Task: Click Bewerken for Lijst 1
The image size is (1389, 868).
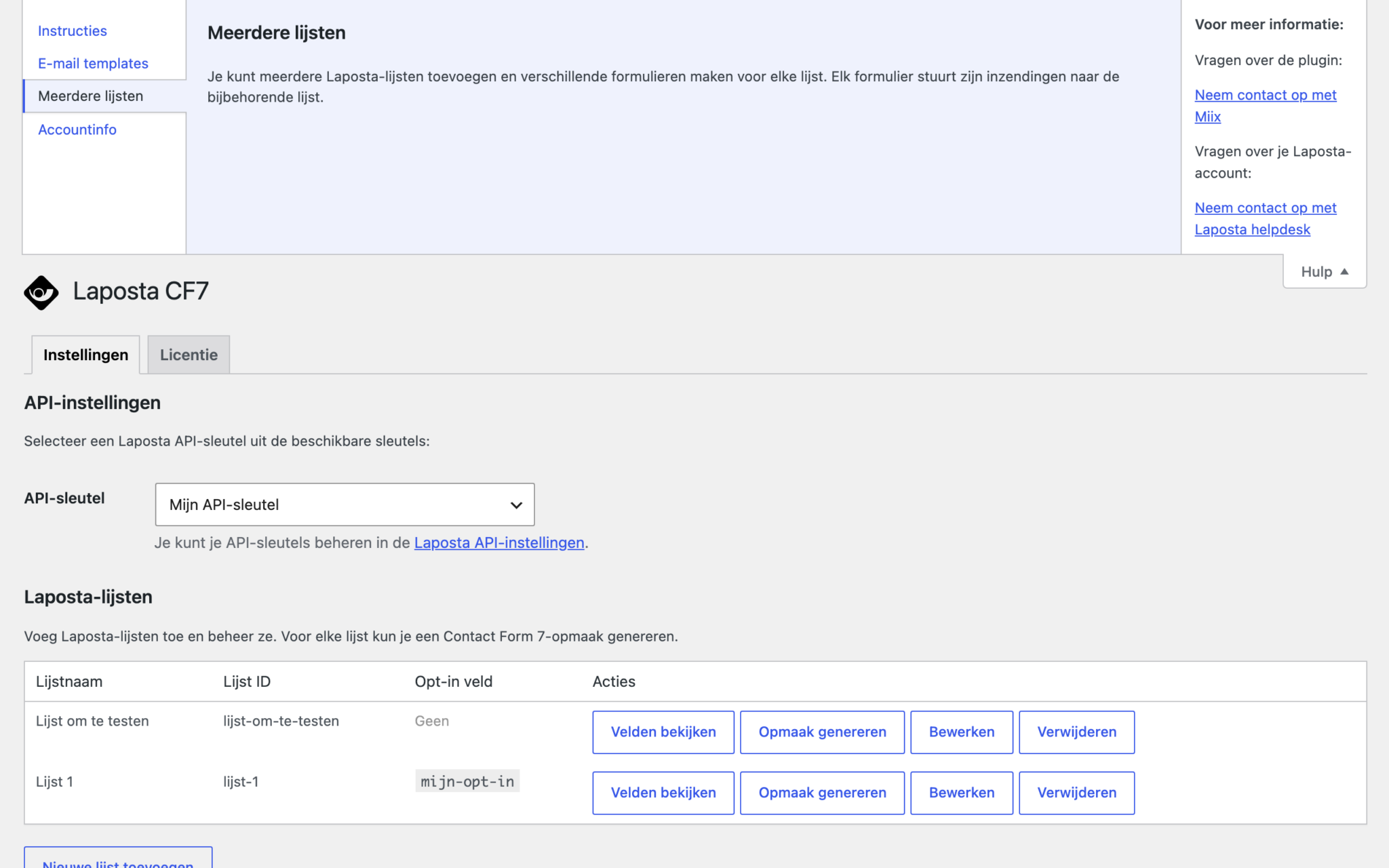Action: (962, 793)
